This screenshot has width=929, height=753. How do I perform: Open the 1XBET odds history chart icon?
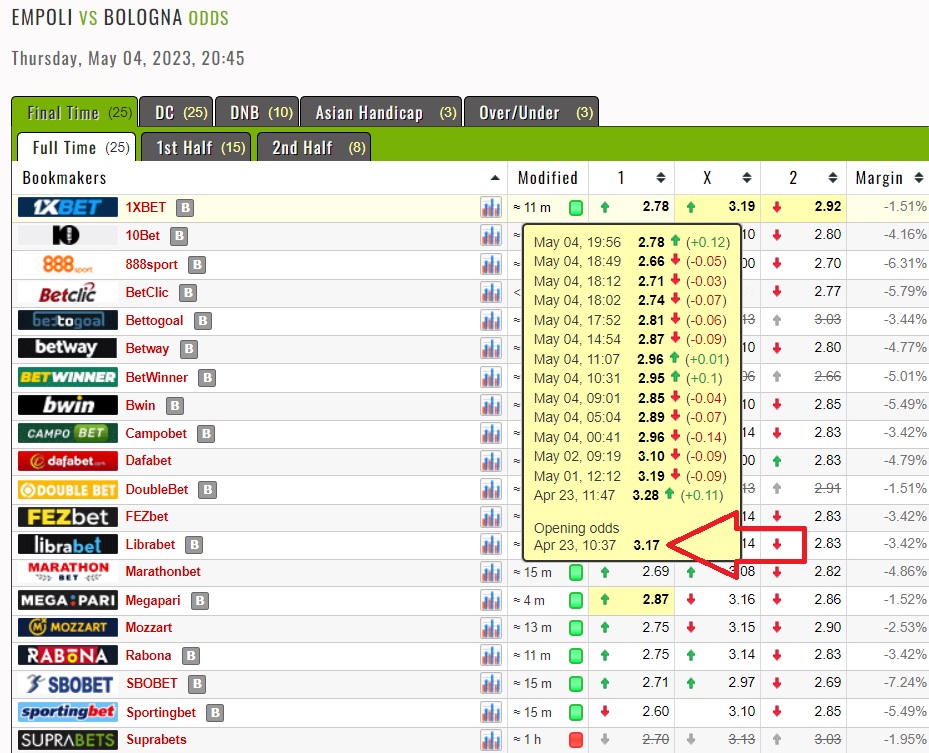[491, 207]
